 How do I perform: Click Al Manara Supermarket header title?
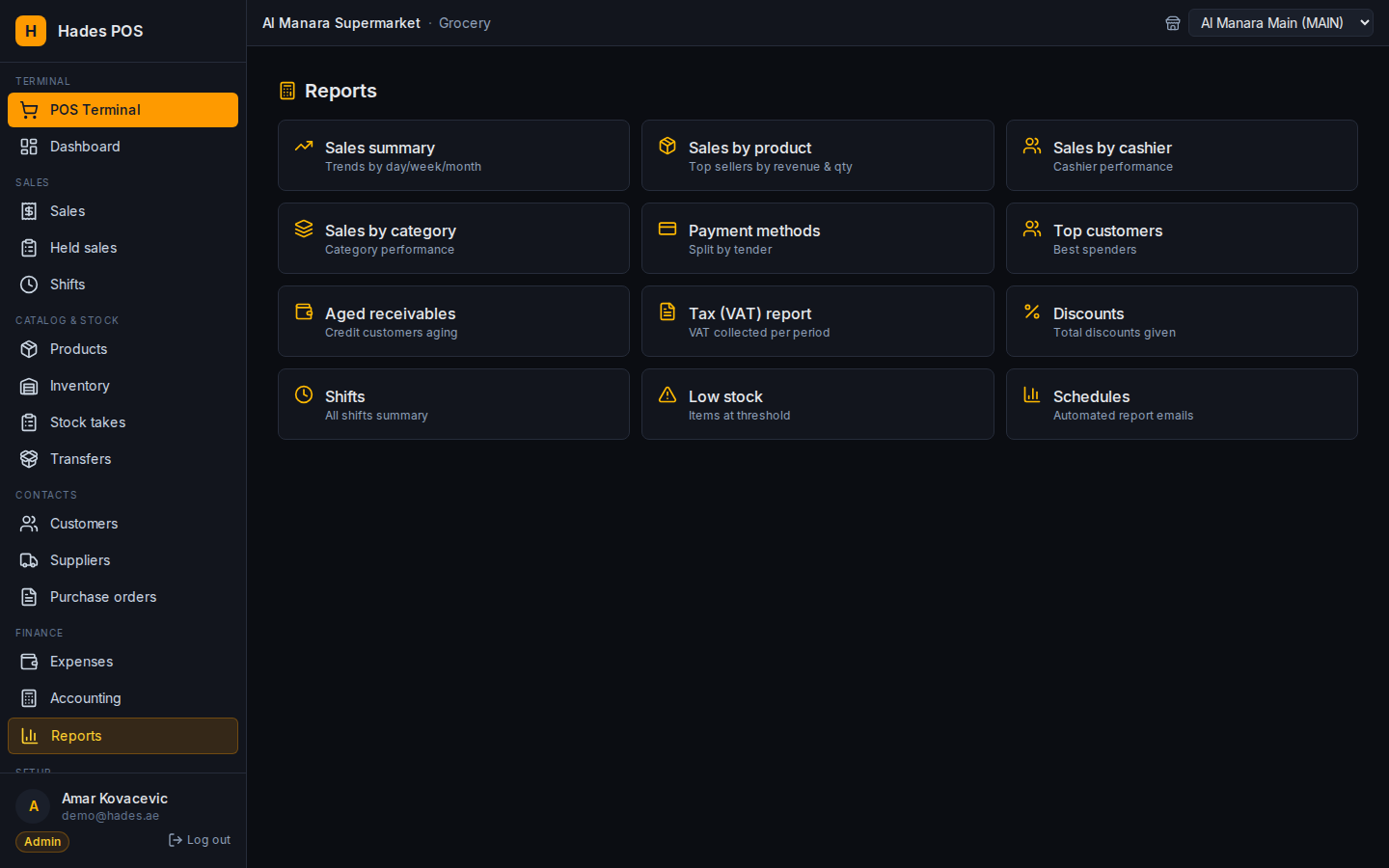coord(341,23)
